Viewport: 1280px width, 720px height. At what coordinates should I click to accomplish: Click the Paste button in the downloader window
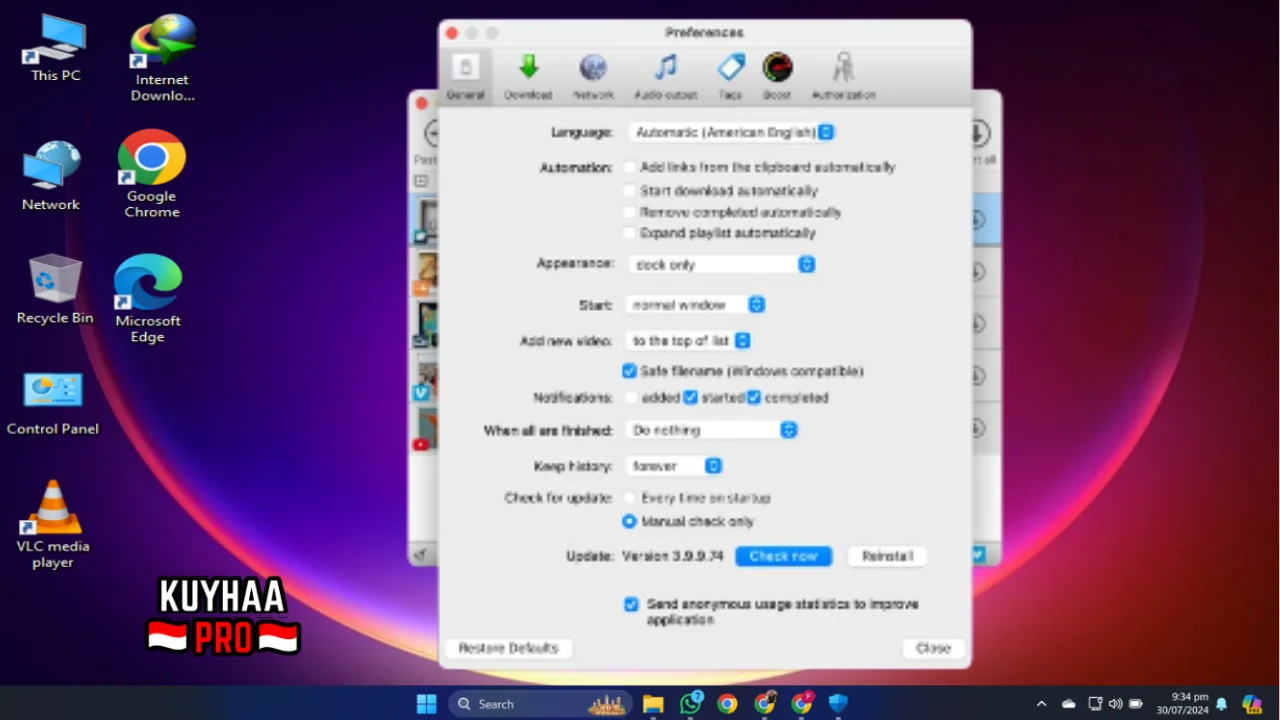[427, 142]
